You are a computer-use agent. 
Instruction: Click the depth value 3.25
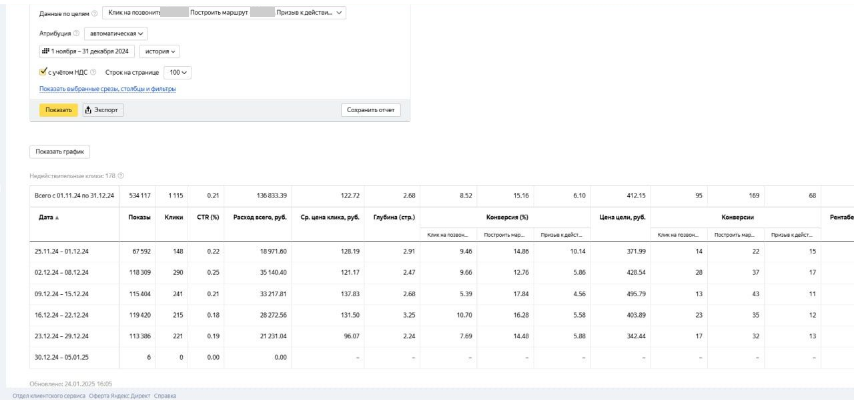pos(408,315)
